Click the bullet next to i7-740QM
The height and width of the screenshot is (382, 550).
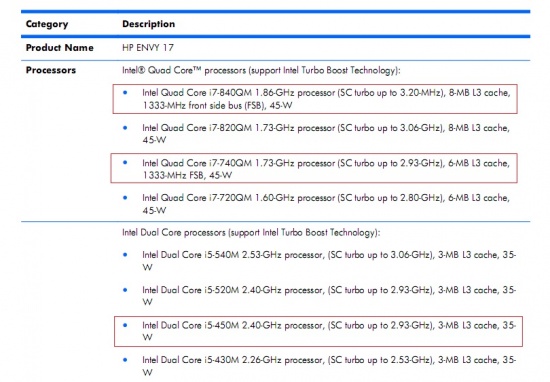(125, 162)
